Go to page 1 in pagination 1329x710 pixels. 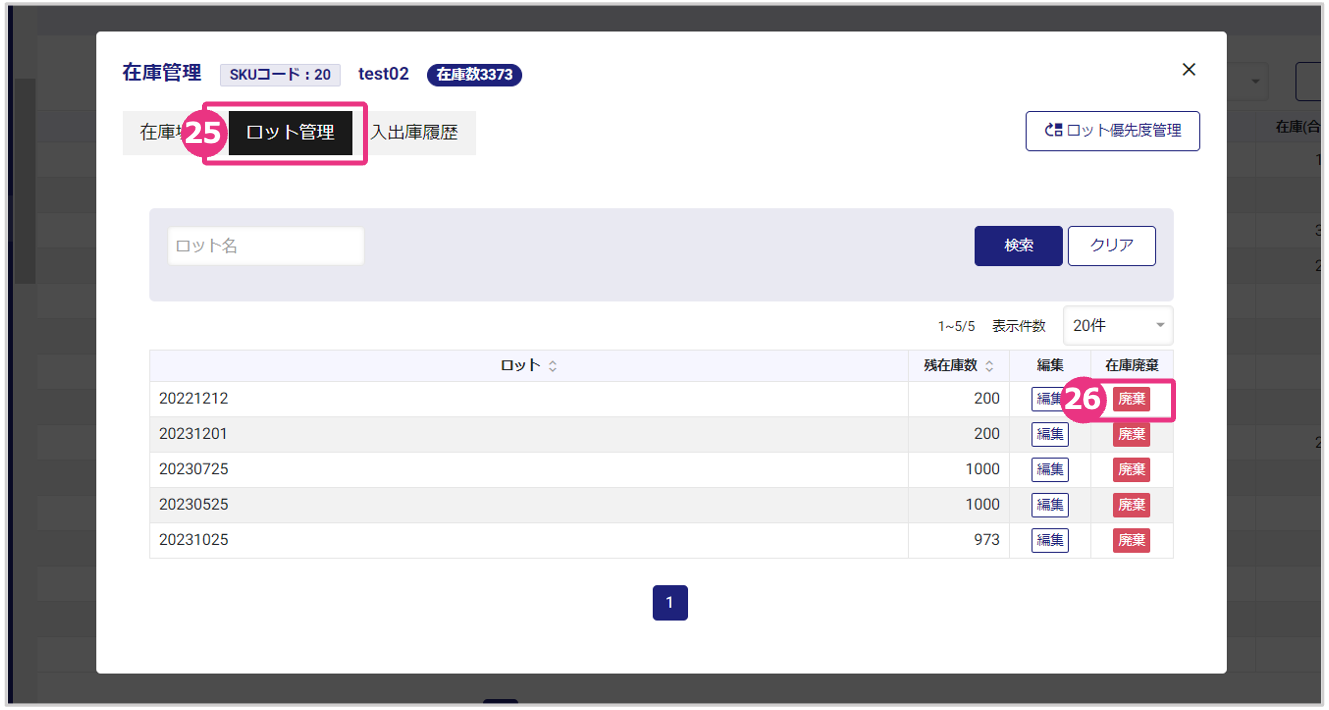click(x=670, y=603)
